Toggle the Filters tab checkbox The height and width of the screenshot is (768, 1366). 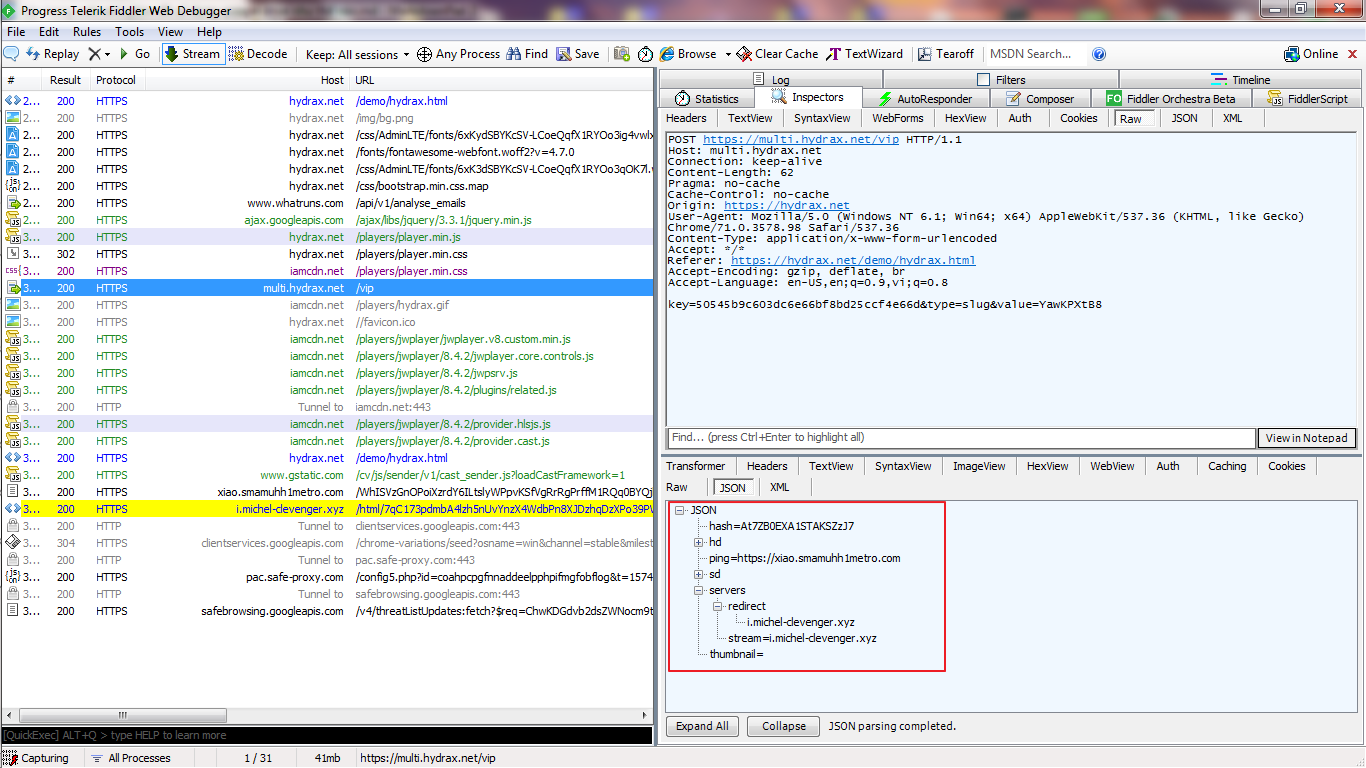point(983,80)
